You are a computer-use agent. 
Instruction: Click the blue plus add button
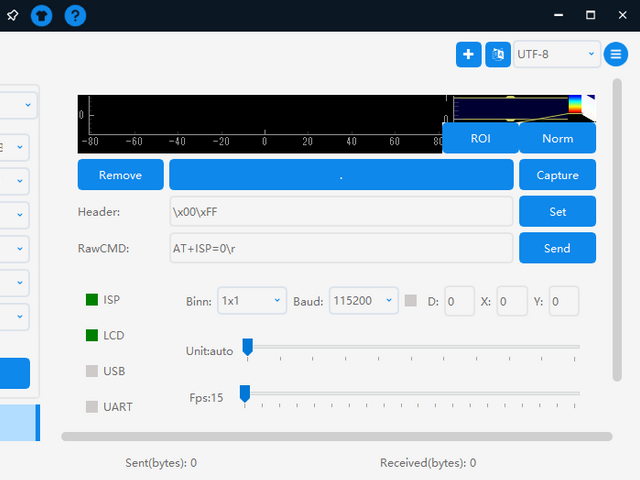(x=468, y=54)
